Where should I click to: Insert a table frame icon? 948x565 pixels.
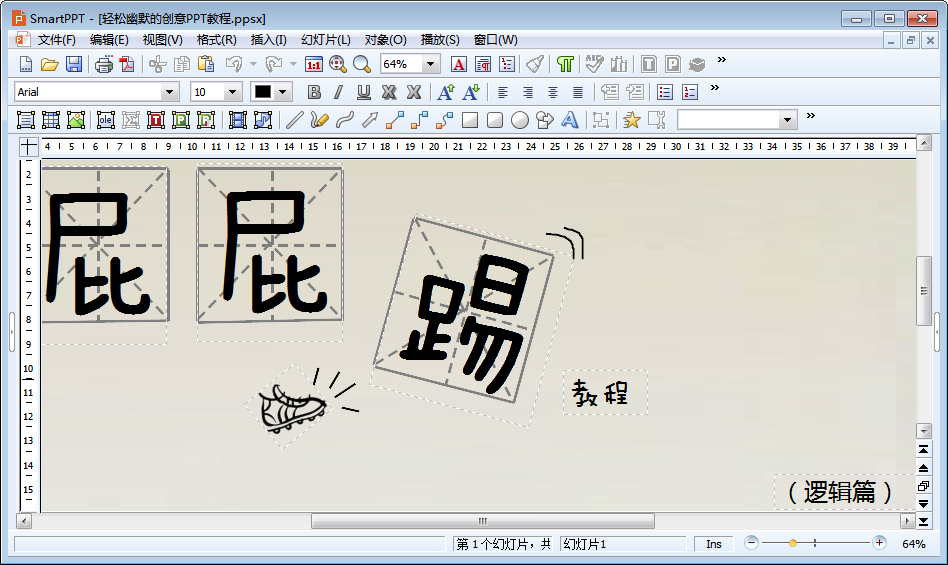pyautogui.click(x=51, y=120)
